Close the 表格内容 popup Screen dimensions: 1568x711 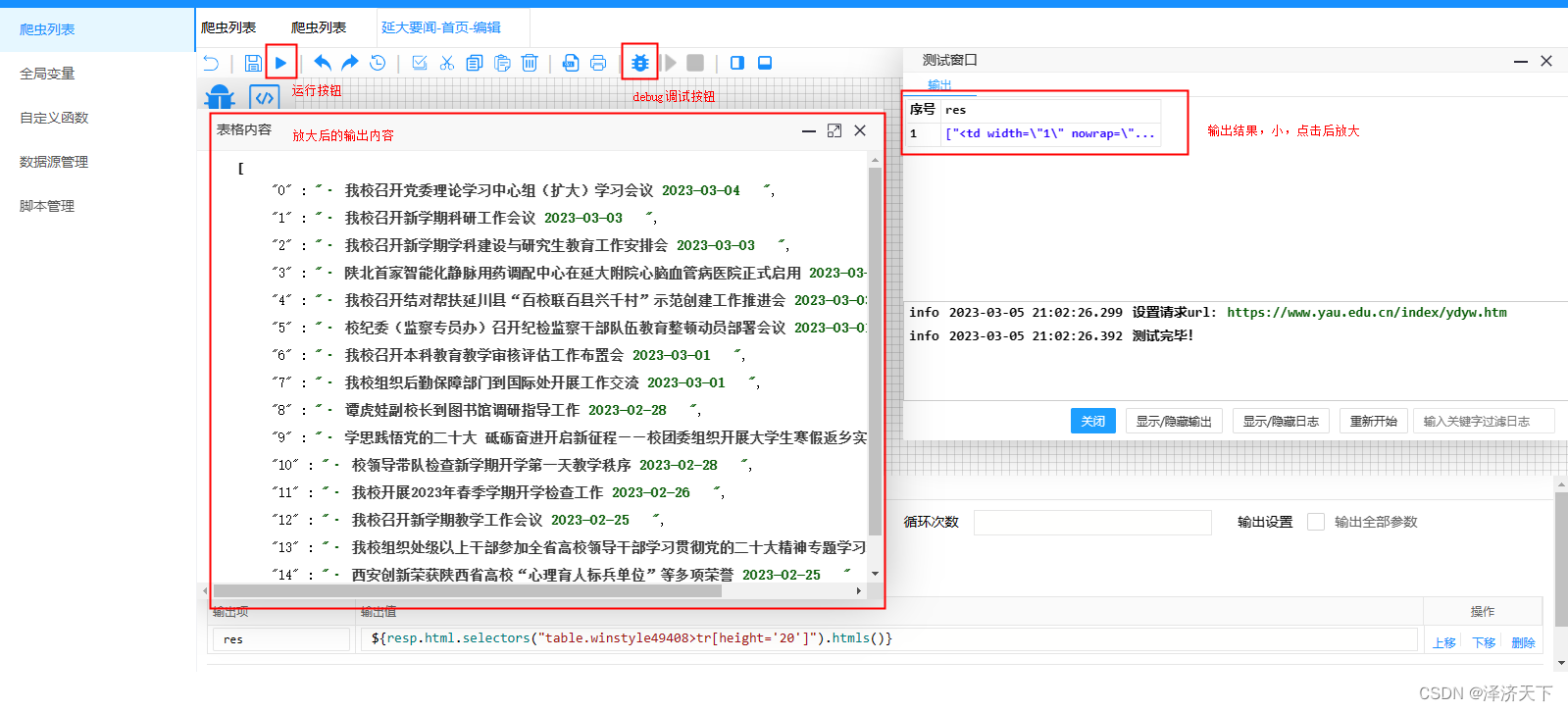(860, 130)
